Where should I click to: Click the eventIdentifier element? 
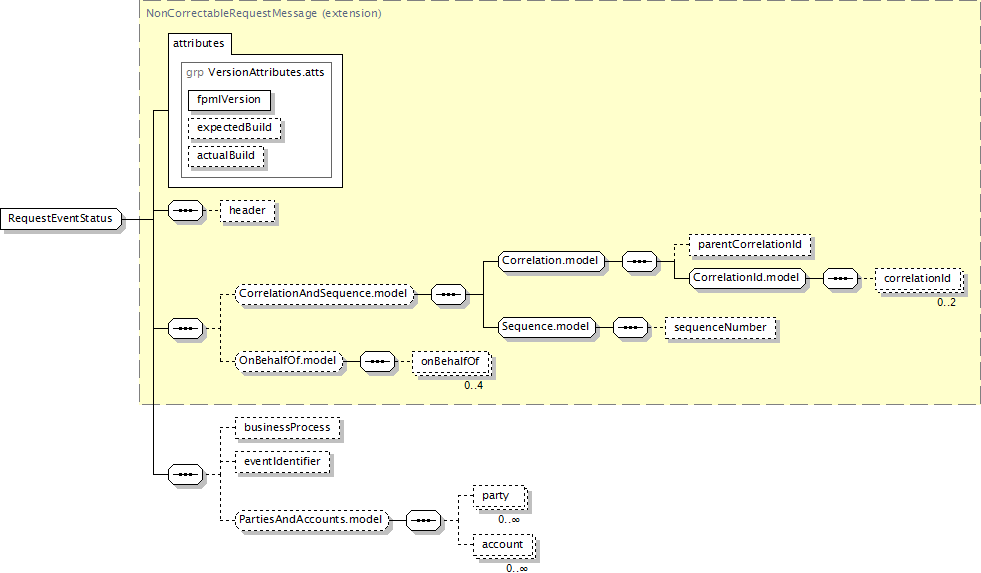pyautogui.click(x=281, y=462)
